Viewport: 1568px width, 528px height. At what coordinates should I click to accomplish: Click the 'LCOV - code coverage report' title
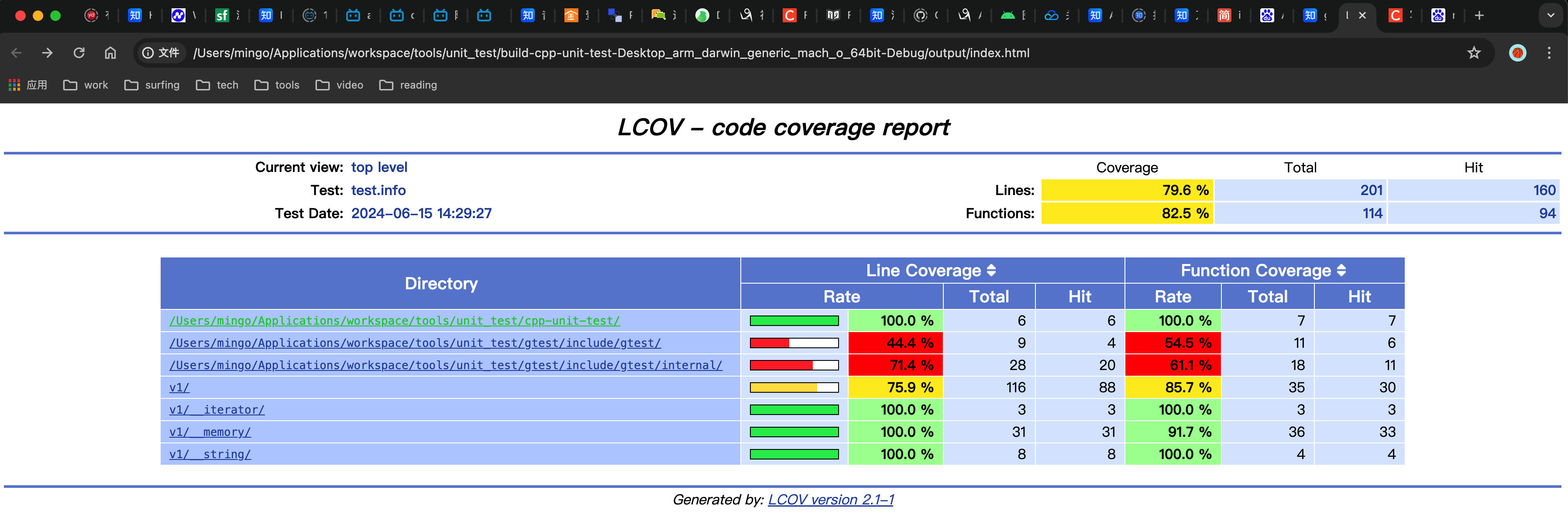click(784, 127)
